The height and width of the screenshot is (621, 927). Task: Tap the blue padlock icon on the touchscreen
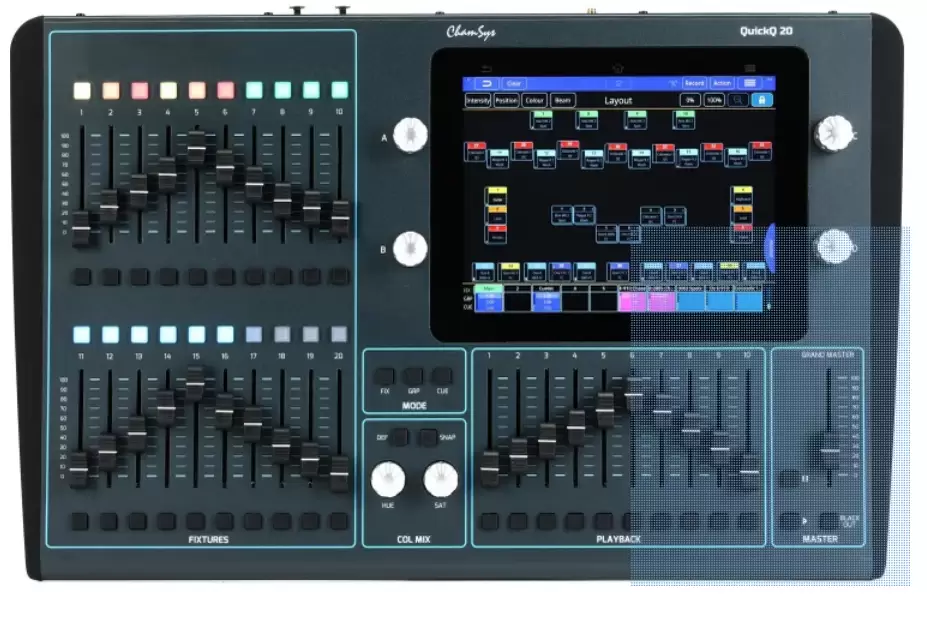tap(762, 101)
